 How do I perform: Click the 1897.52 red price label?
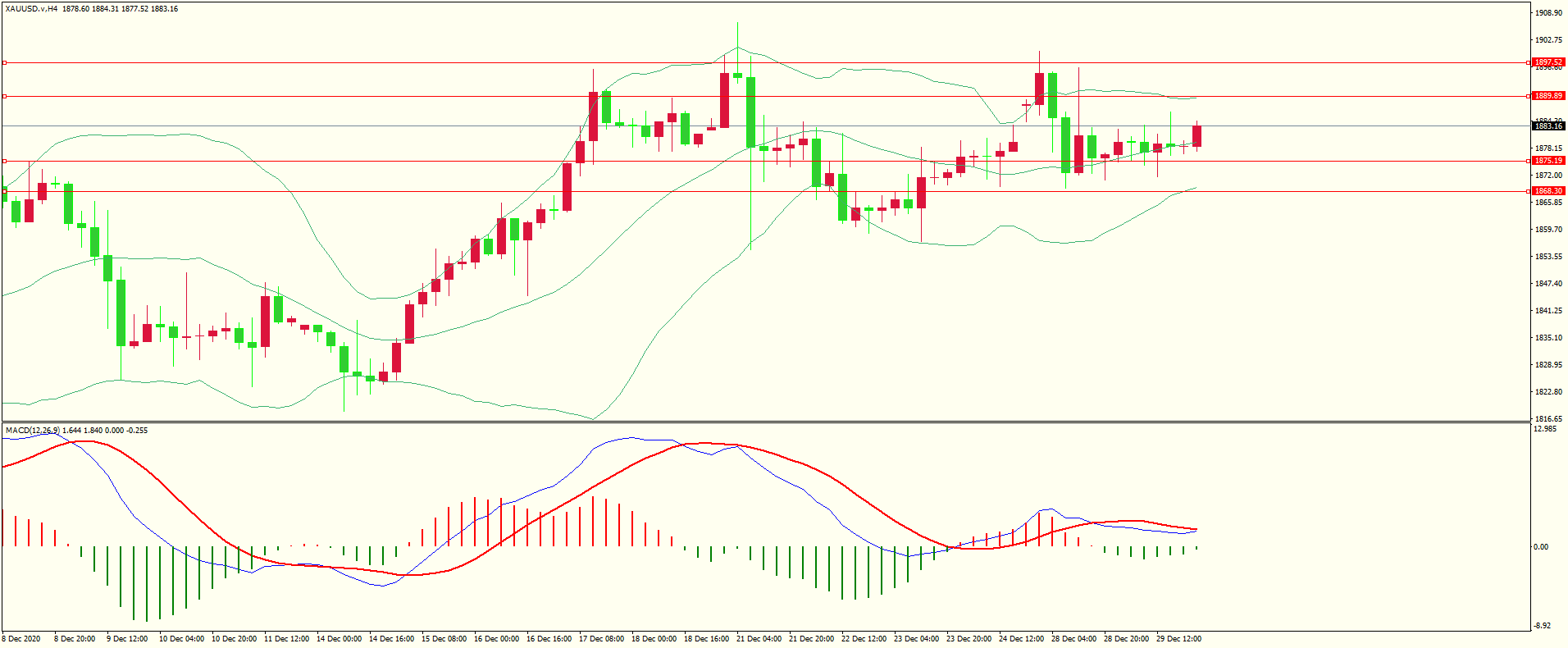1548,62
